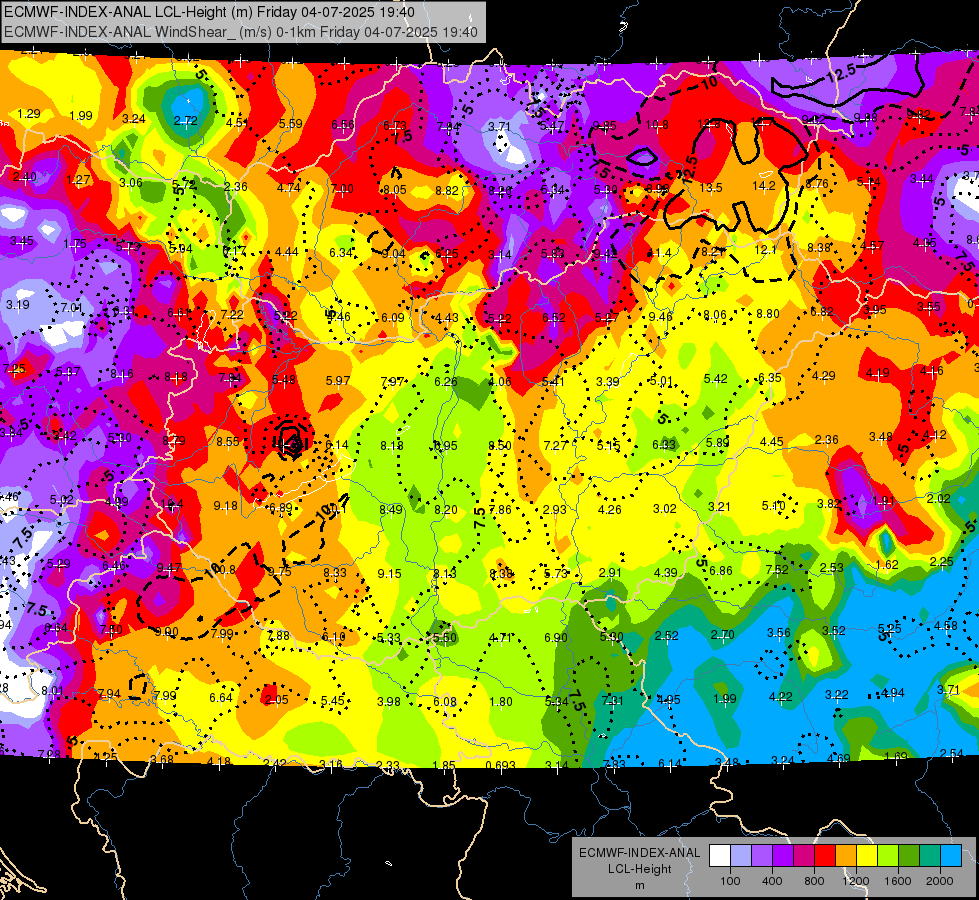
Task: Click the wind shear value 4.71
Action: pos(500,638)
